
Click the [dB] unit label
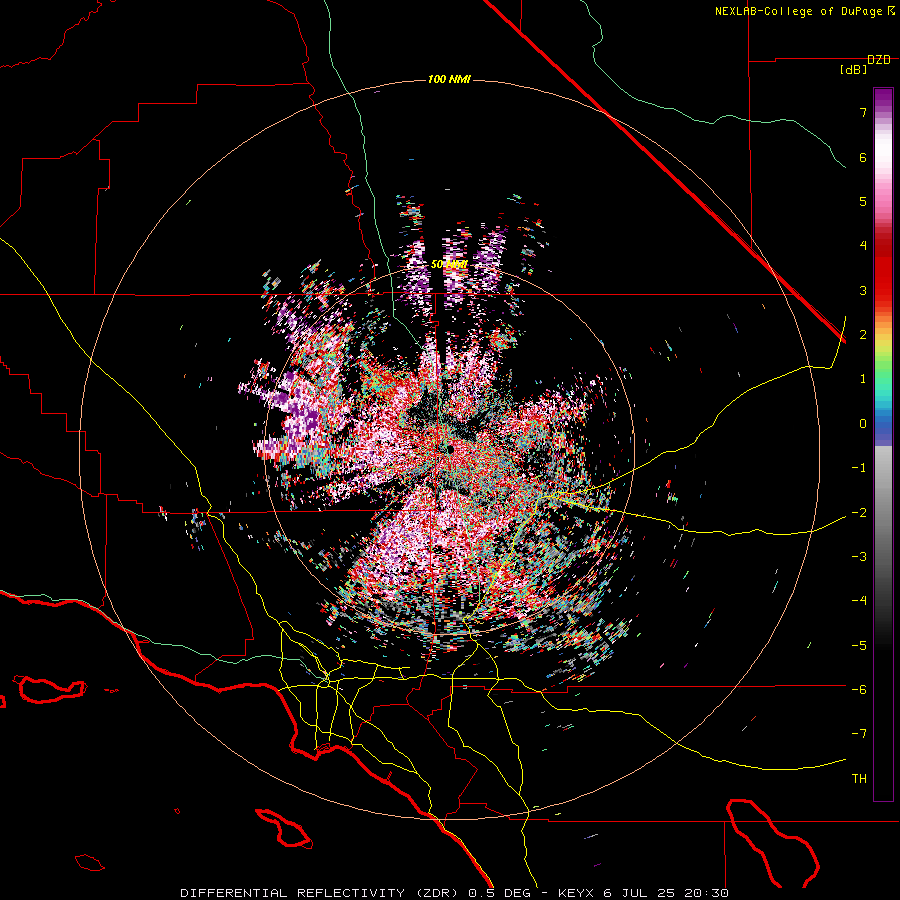pyautogui.click(x=853, y=69)
